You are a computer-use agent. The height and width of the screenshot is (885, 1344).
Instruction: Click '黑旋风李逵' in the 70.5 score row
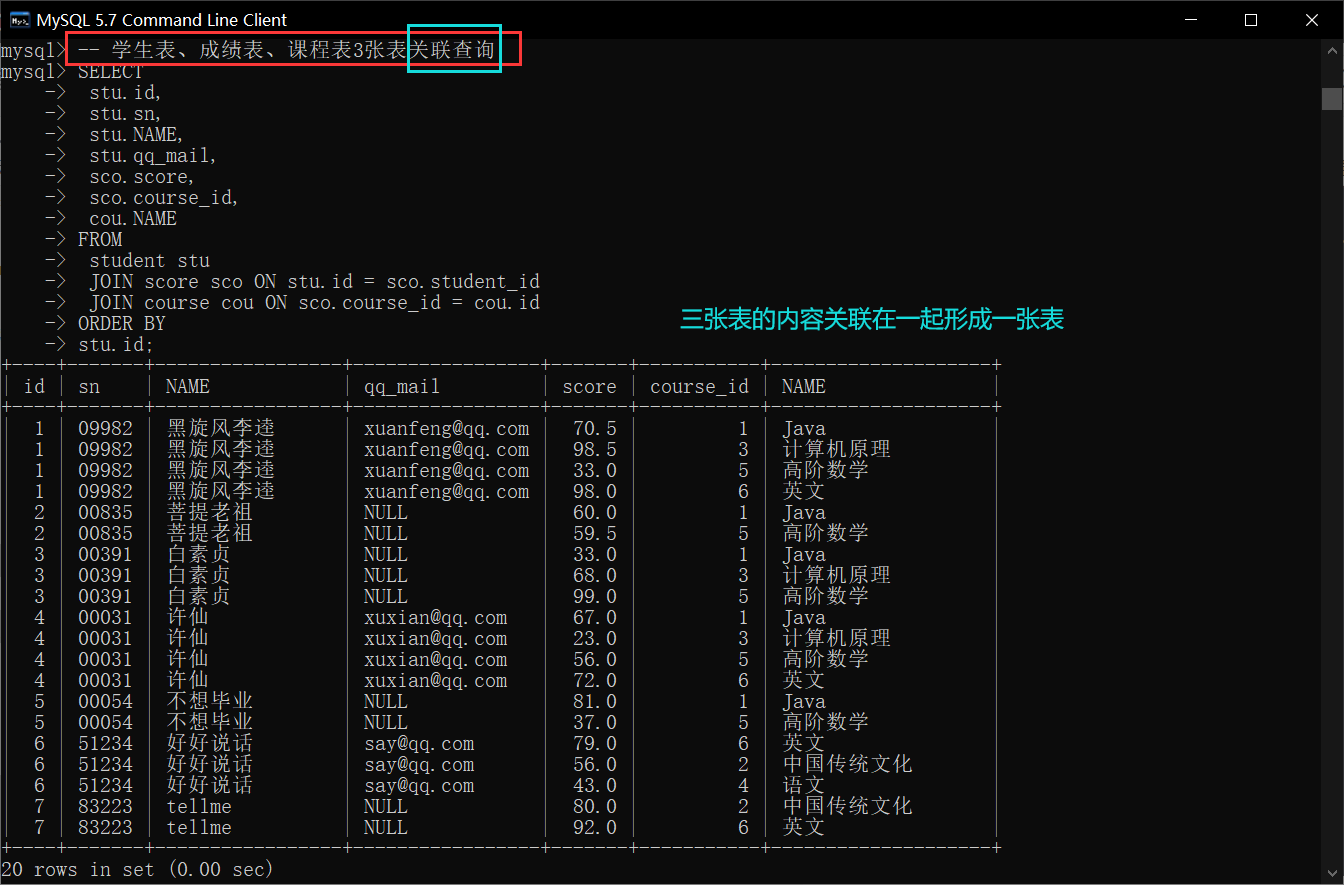point(220,429)
